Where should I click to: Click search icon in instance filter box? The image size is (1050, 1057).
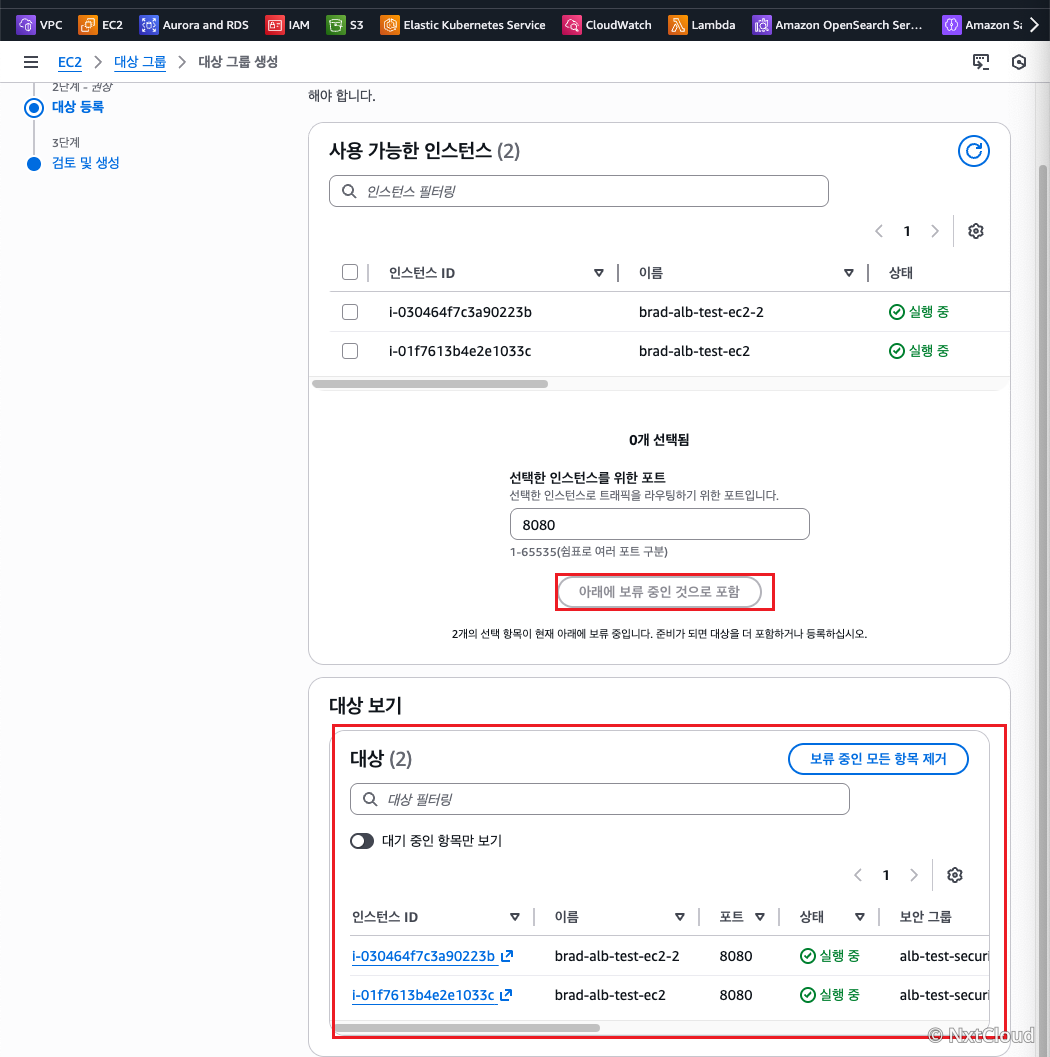(x=349, y=191)
